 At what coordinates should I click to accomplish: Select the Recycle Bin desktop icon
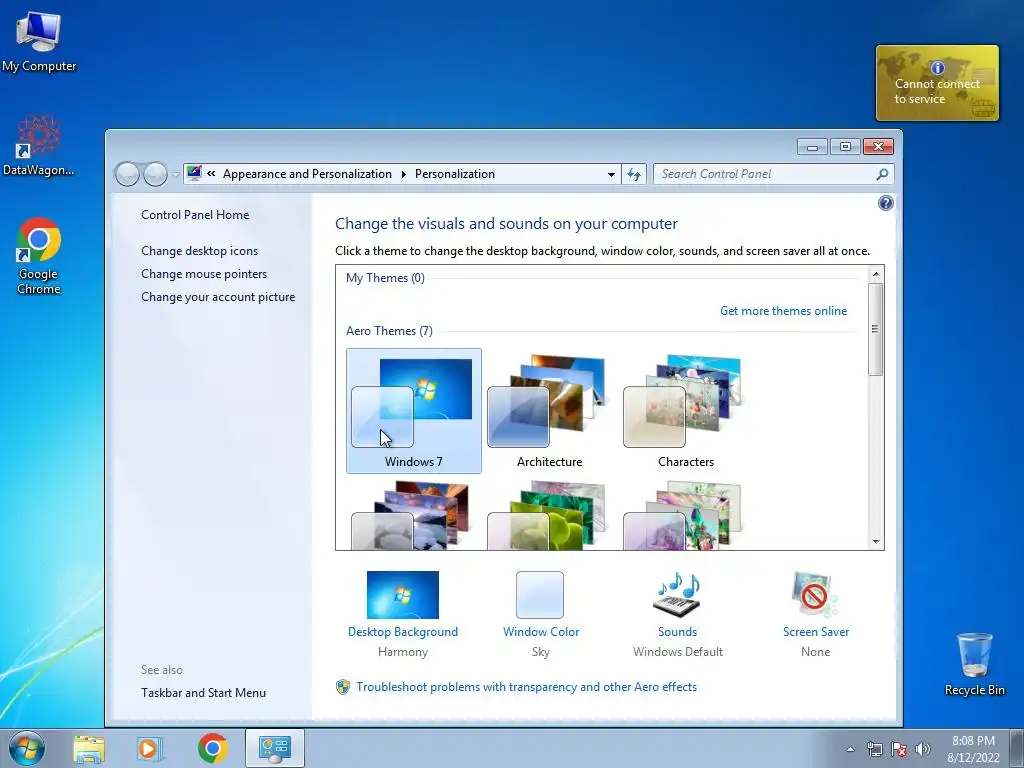point(974,664)
